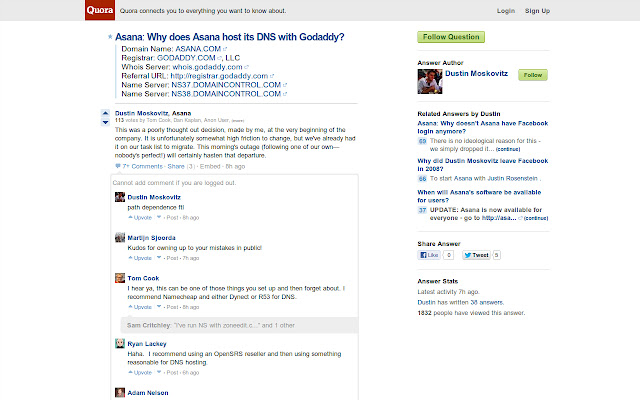Open whois.godaddy.com link
The image size is (640, 400).
(207, 67)
